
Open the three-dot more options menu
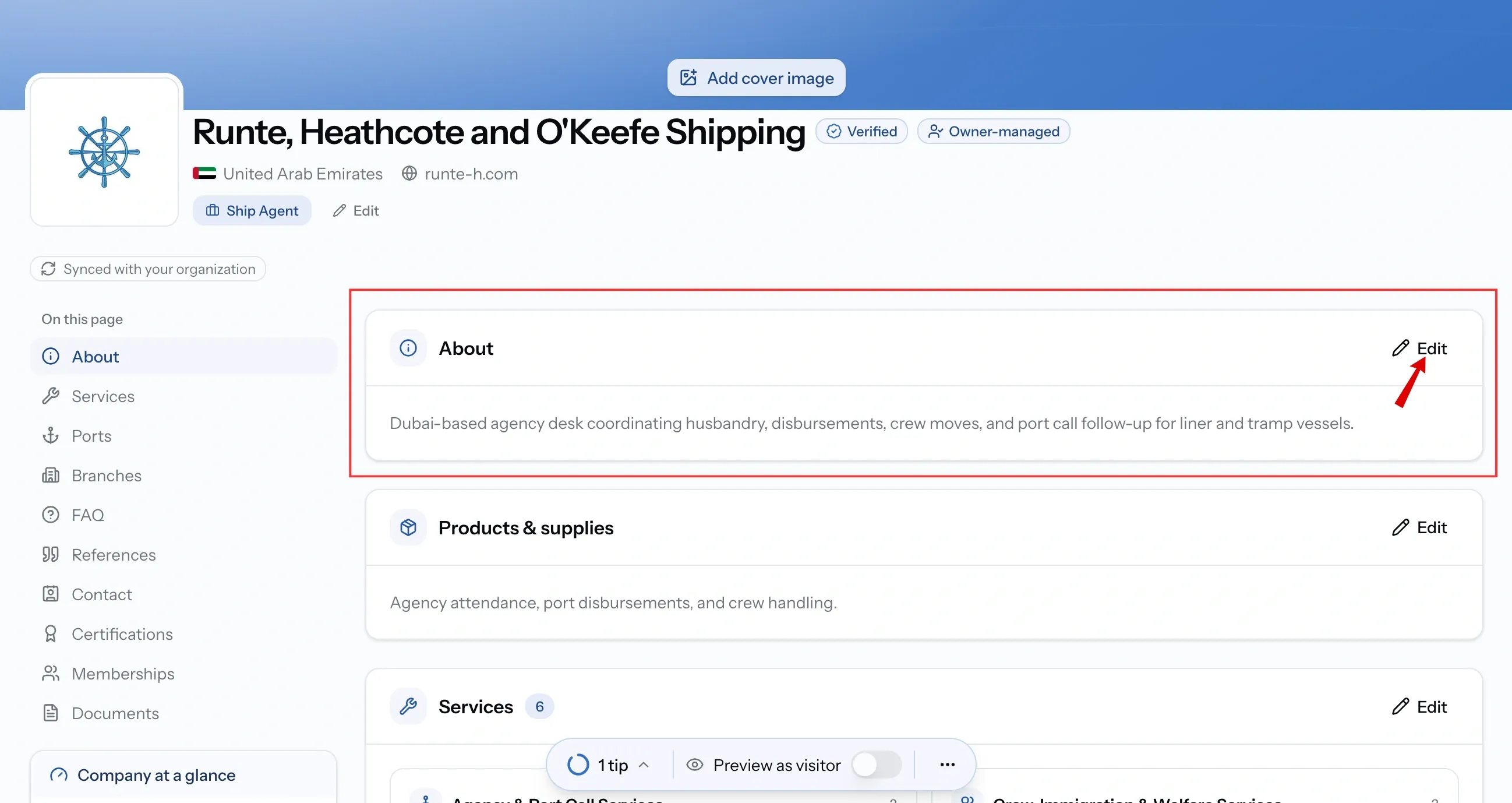click(948, 765)
